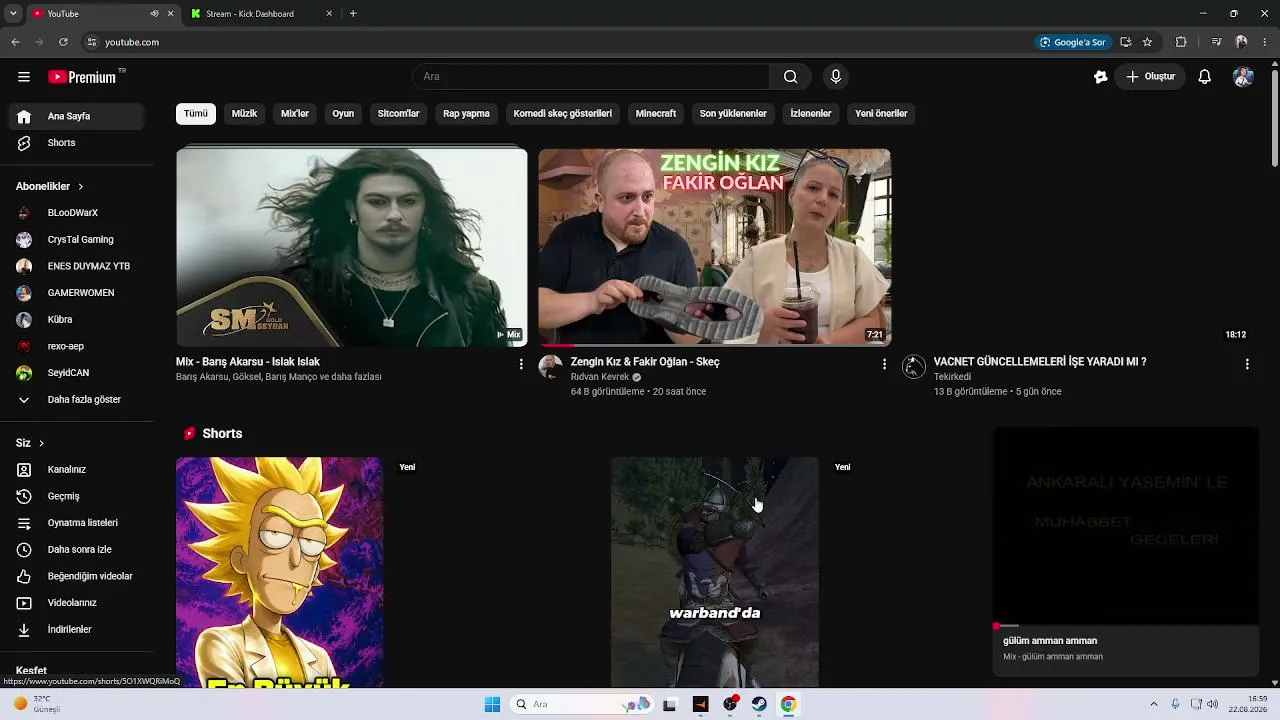
Task: Start voice search with the microphone
Action: coord(836,77)
